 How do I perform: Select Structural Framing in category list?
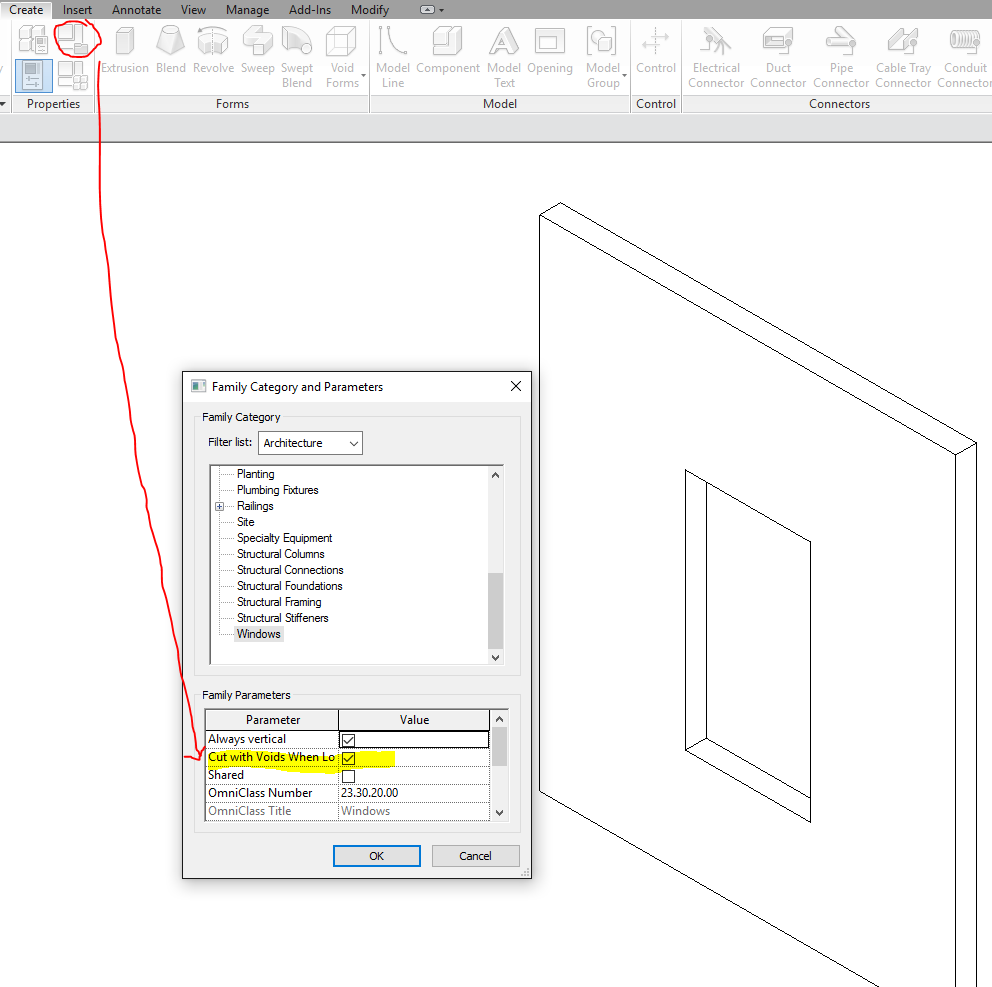click(279, 601)
